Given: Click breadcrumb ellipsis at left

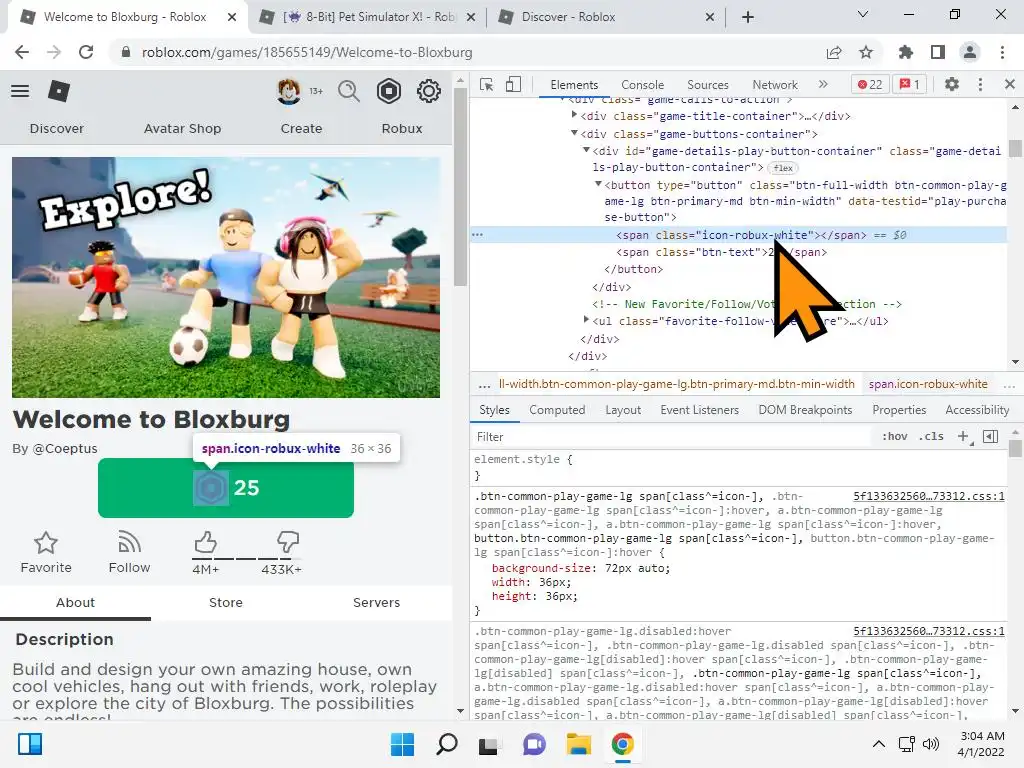Looking at the screenshot, I should click(x=484, y=385).
